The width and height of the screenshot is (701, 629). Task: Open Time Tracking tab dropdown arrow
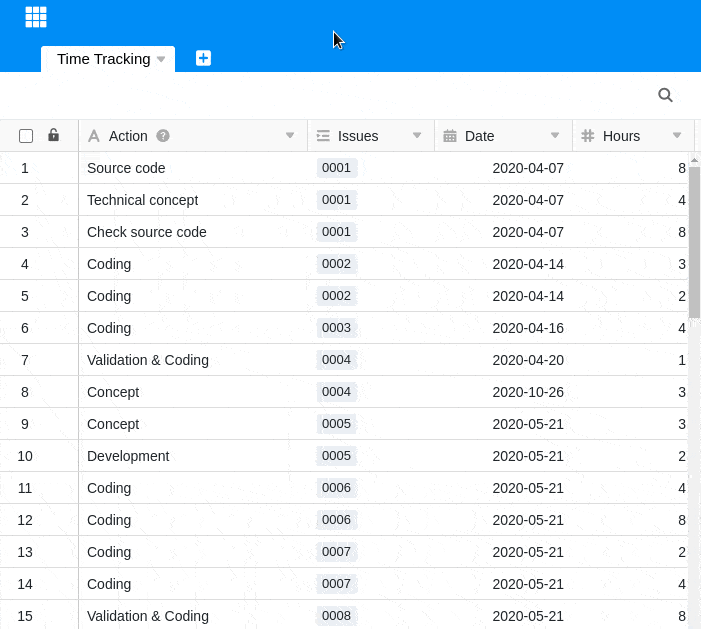pyautogui.click(x=161, y=59)
